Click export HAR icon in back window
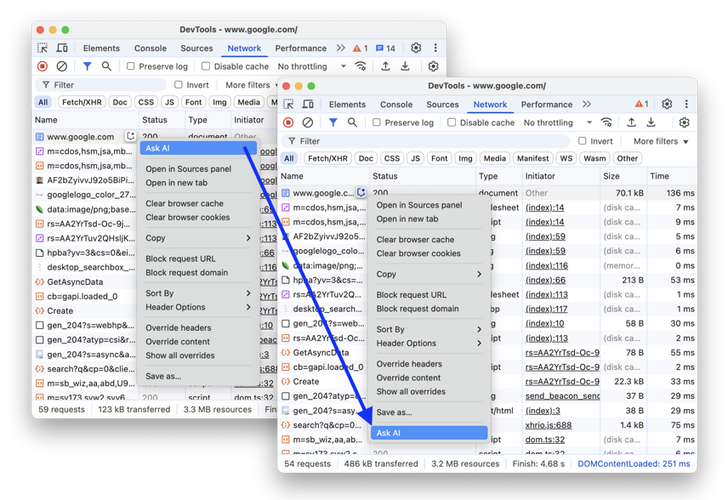Viewport: 728px width, 500px height. (405, 66)
